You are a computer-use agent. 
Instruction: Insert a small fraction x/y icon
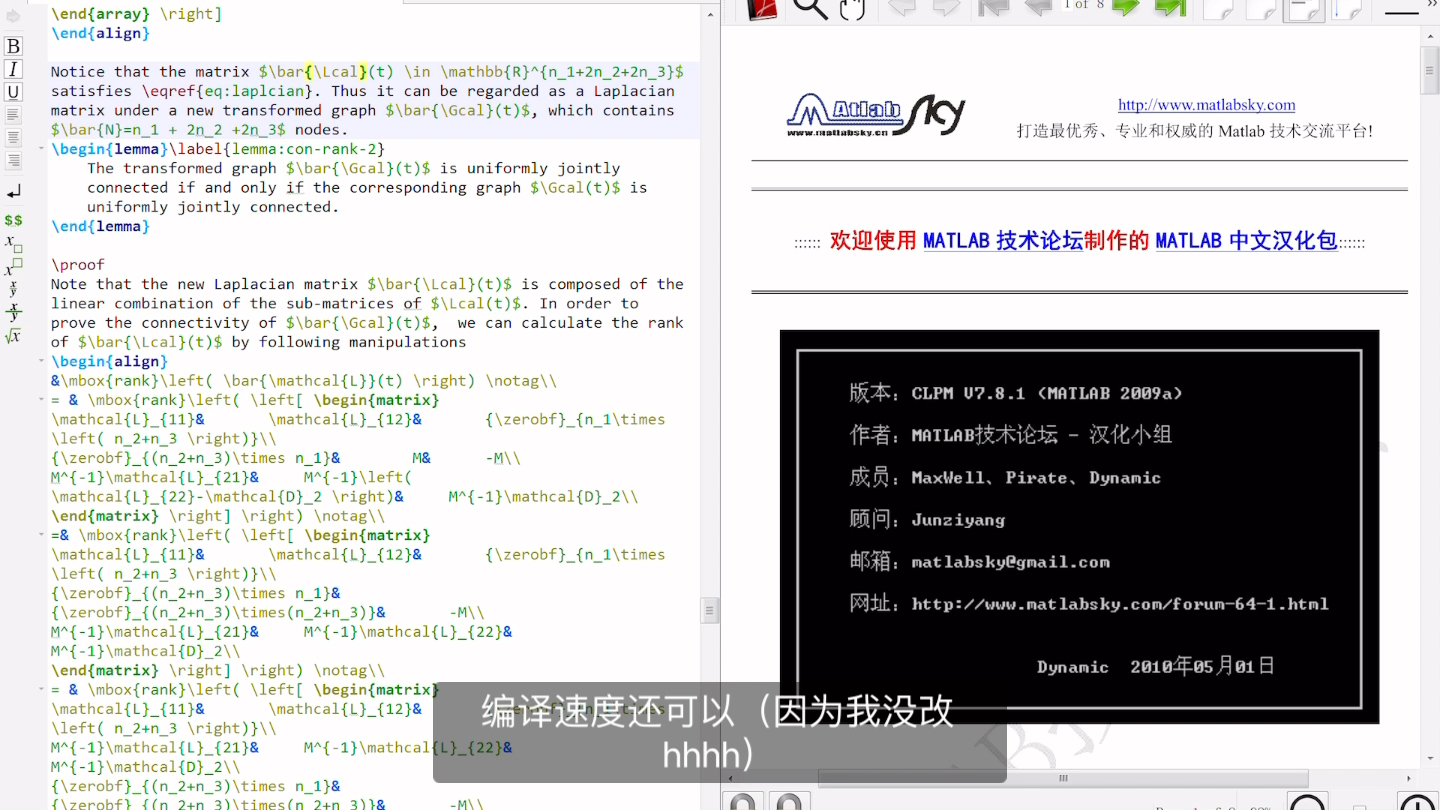[13, 289]
